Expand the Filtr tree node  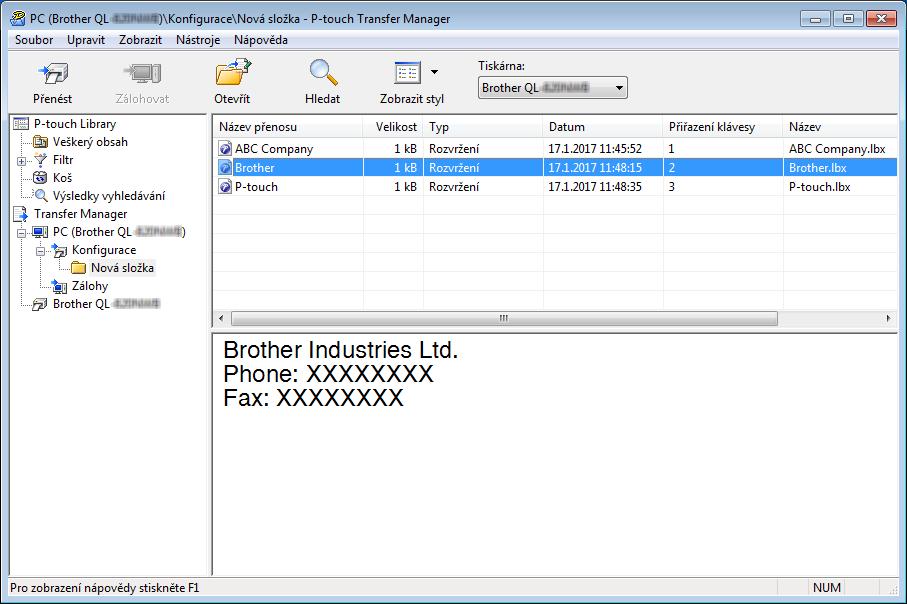click(21, 161)
